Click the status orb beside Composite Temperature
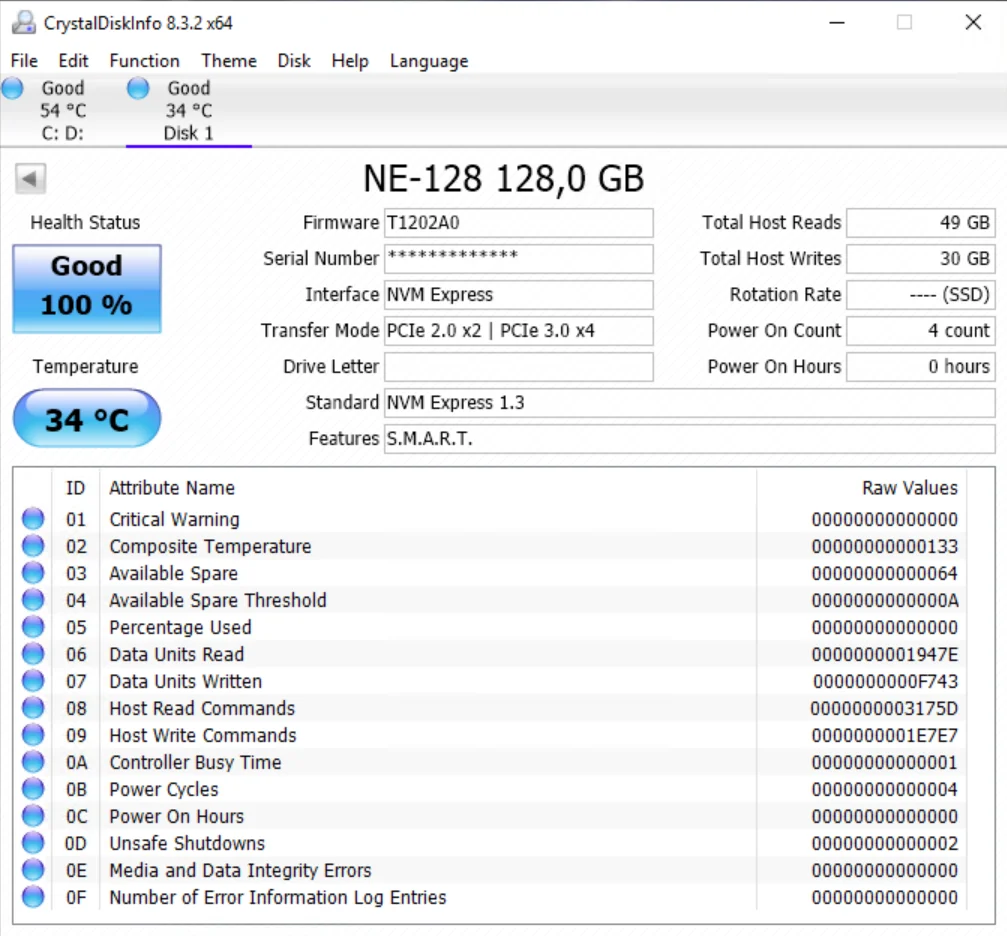This screenshot has width=1007, height=936. (x=33, y=546)
